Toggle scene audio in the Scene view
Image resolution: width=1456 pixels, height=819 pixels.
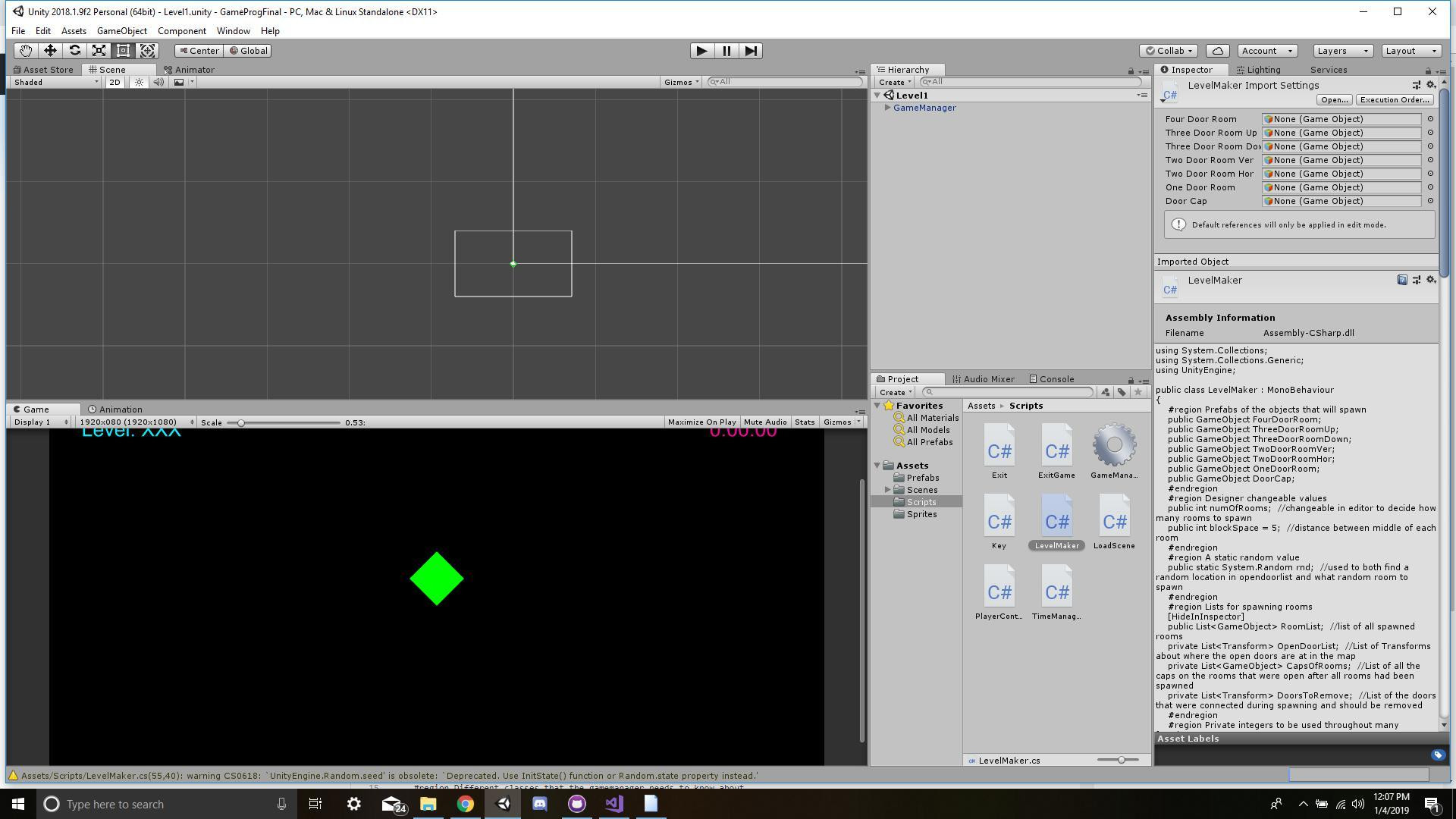(x=158, y=82)
